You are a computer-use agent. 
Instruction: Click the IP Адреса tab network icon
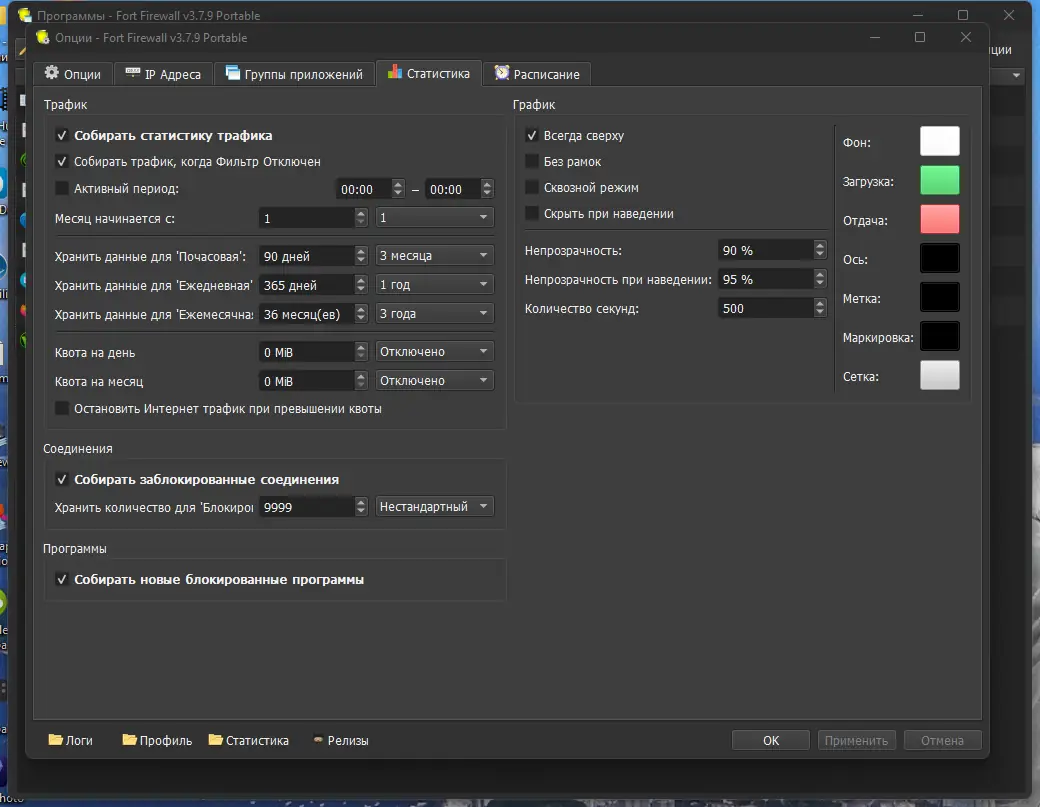[133, 72]
